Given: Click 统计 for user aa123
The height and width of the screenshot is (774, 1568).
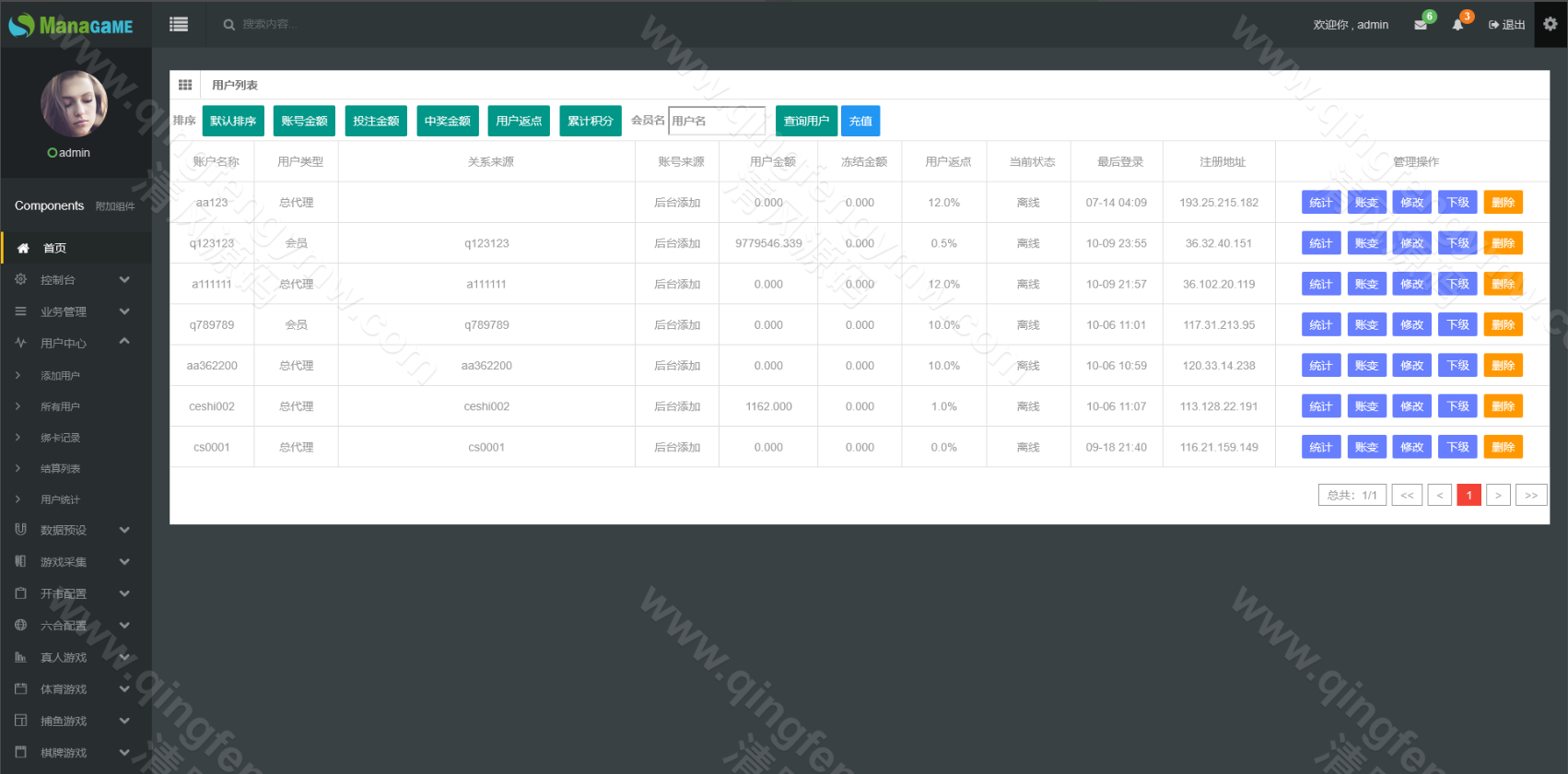Looking at the screenshot, I should click(x=1321, y=203).
